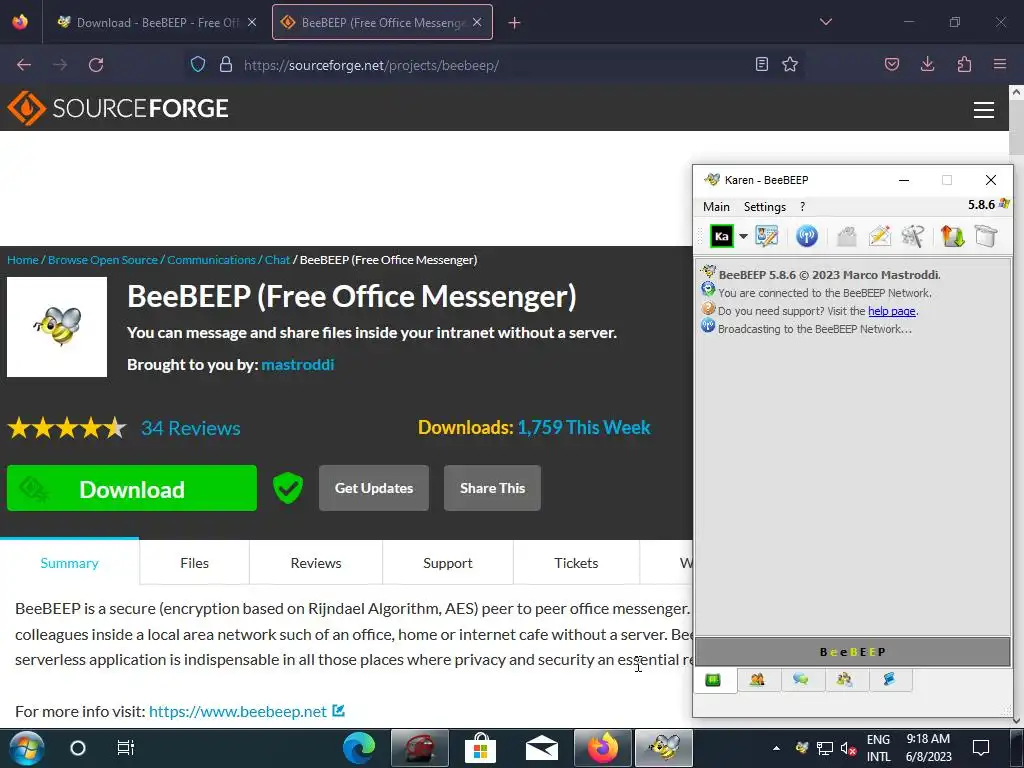The height and width of the screenshot is (768, 1024).
Task: Click the Windows Start button
Action: coord(26,748)
